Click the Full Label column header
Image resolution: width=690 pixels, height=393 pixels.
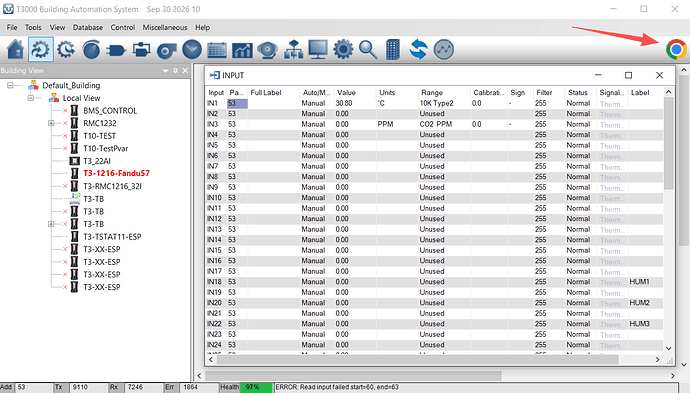(x=273, y=92)
